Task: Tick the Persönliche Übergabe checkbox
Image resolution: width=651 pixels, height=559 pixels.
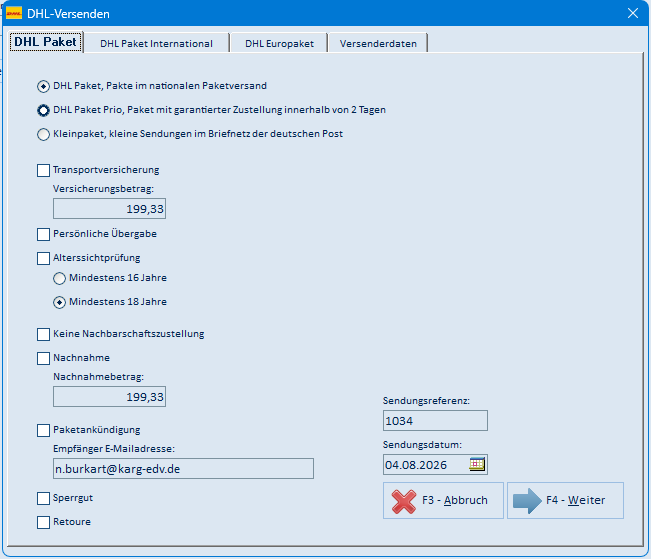Action: click(x=43, y=234)
